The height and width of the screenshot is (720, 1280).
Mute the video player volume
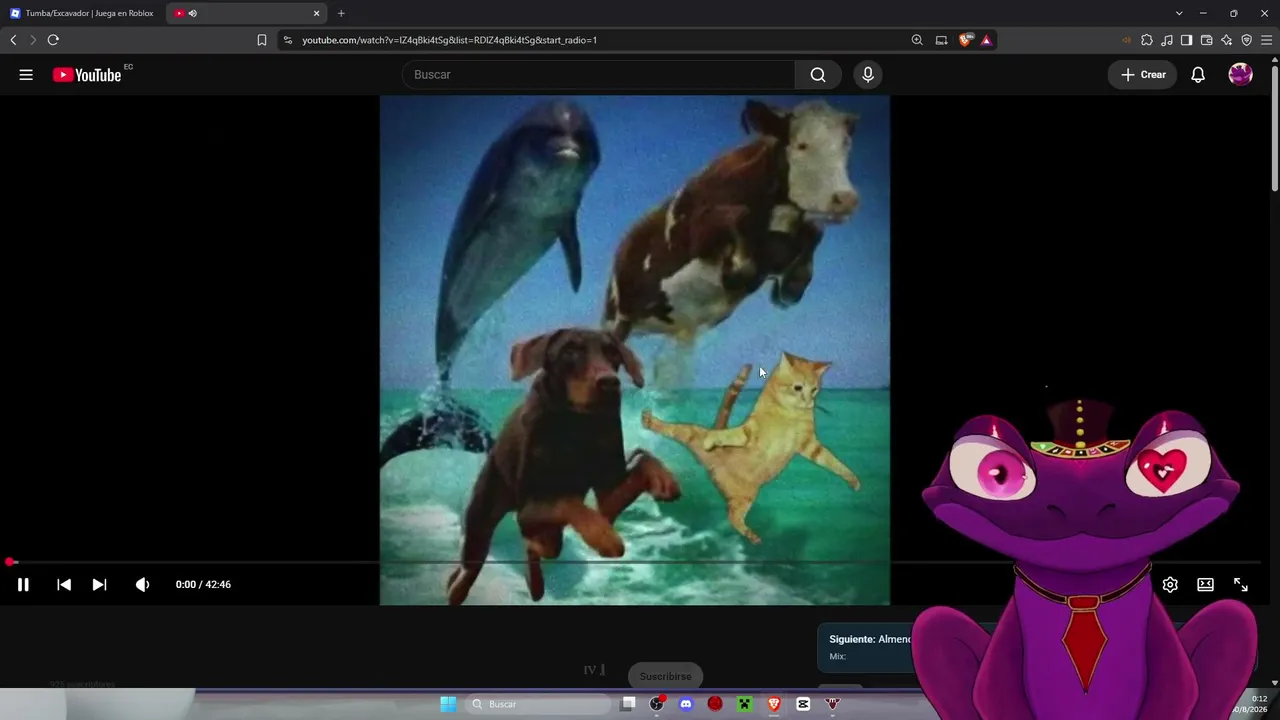(x=142, y=585)
